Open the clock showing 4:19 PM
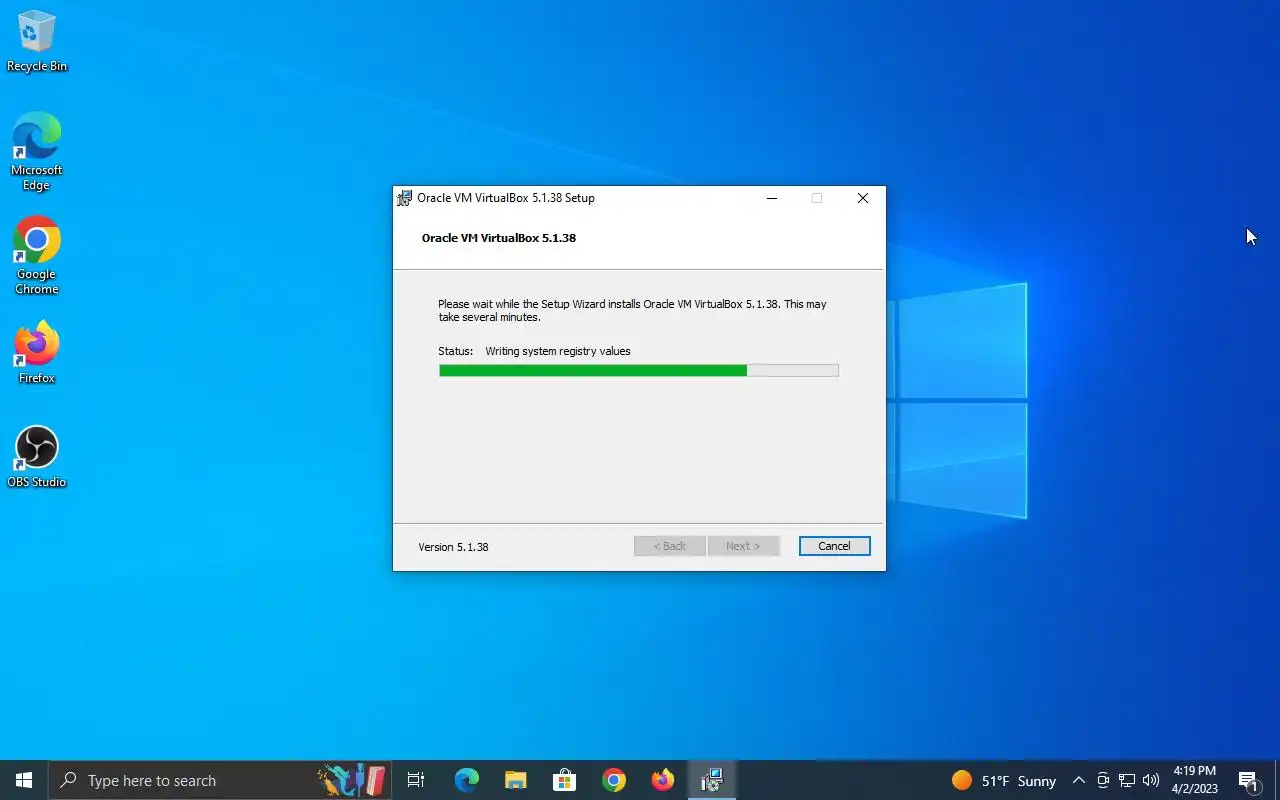The image size is (1280, 800). 1194,780
